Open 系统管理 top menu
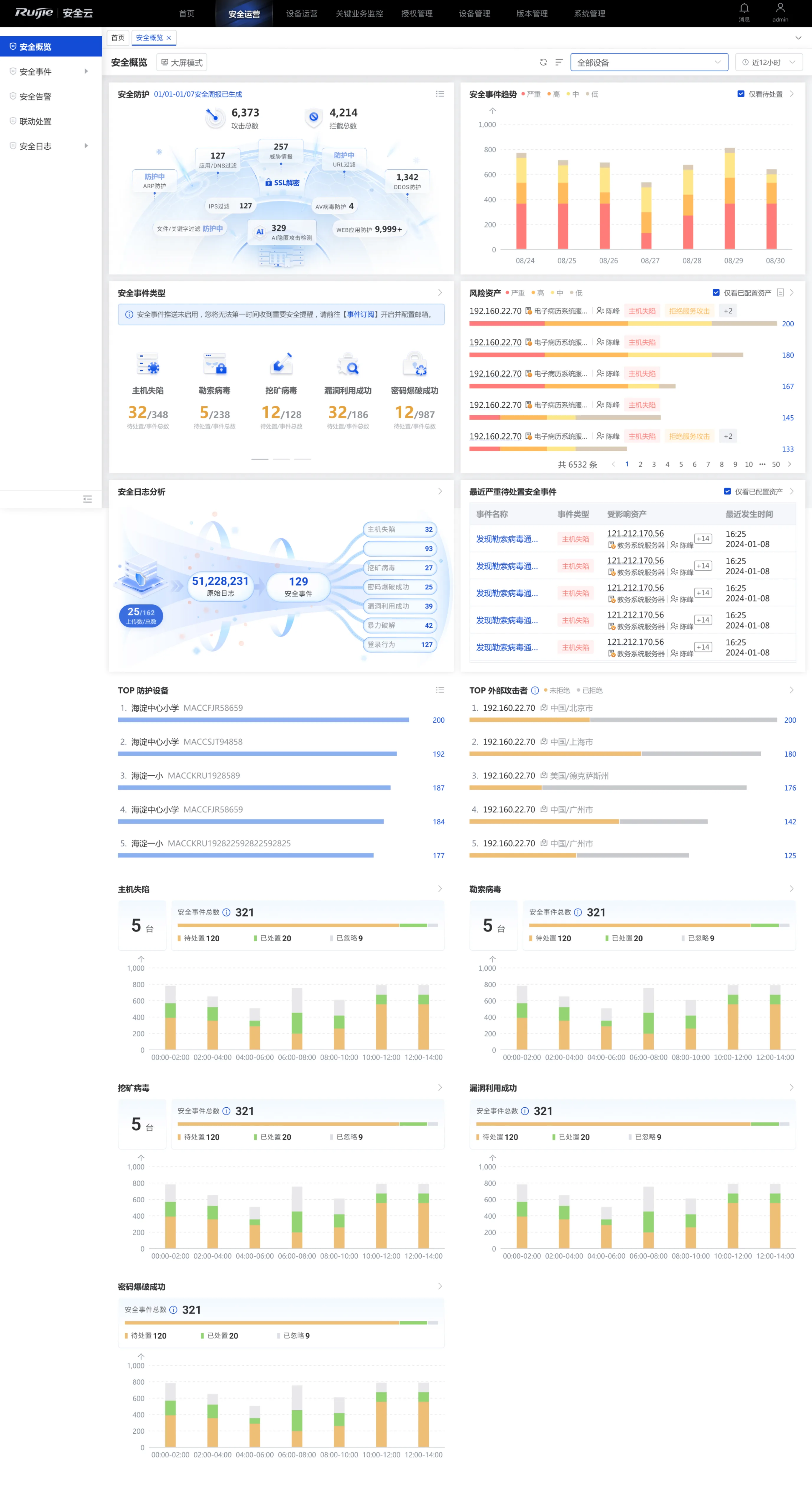This screenshot has width=812, height=1495. (590, 13)
